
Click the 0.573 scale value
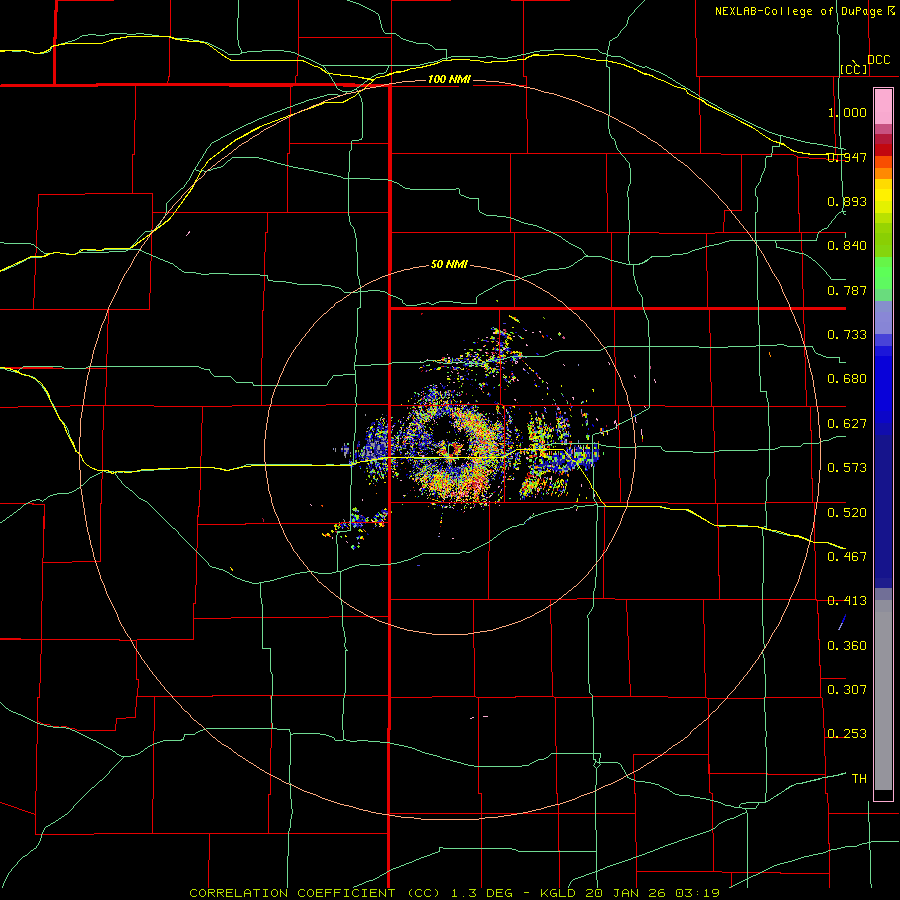click(847, 468)
